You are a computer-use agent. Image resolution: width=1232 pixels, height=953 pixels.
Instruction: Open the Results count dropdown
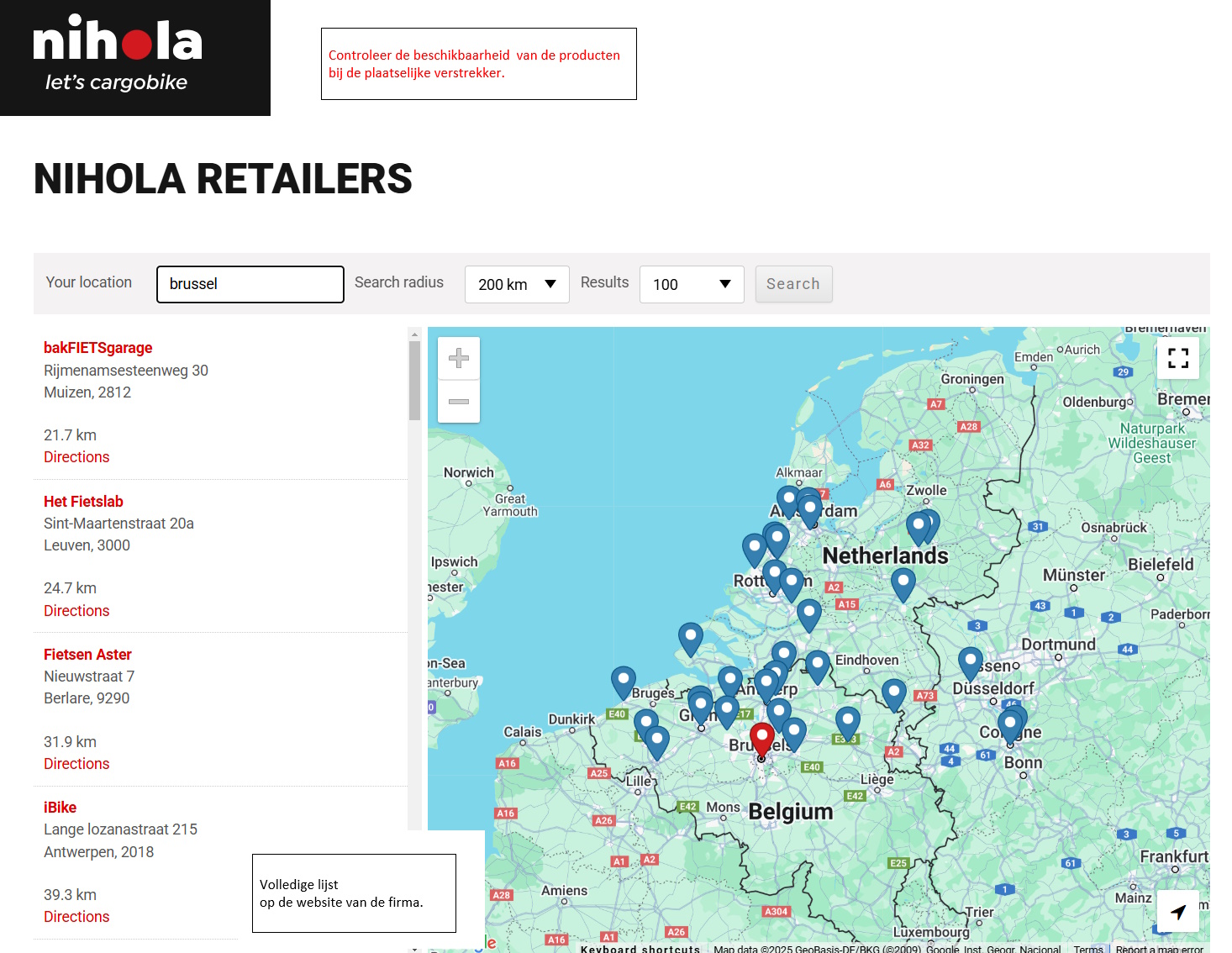point(692,285)
